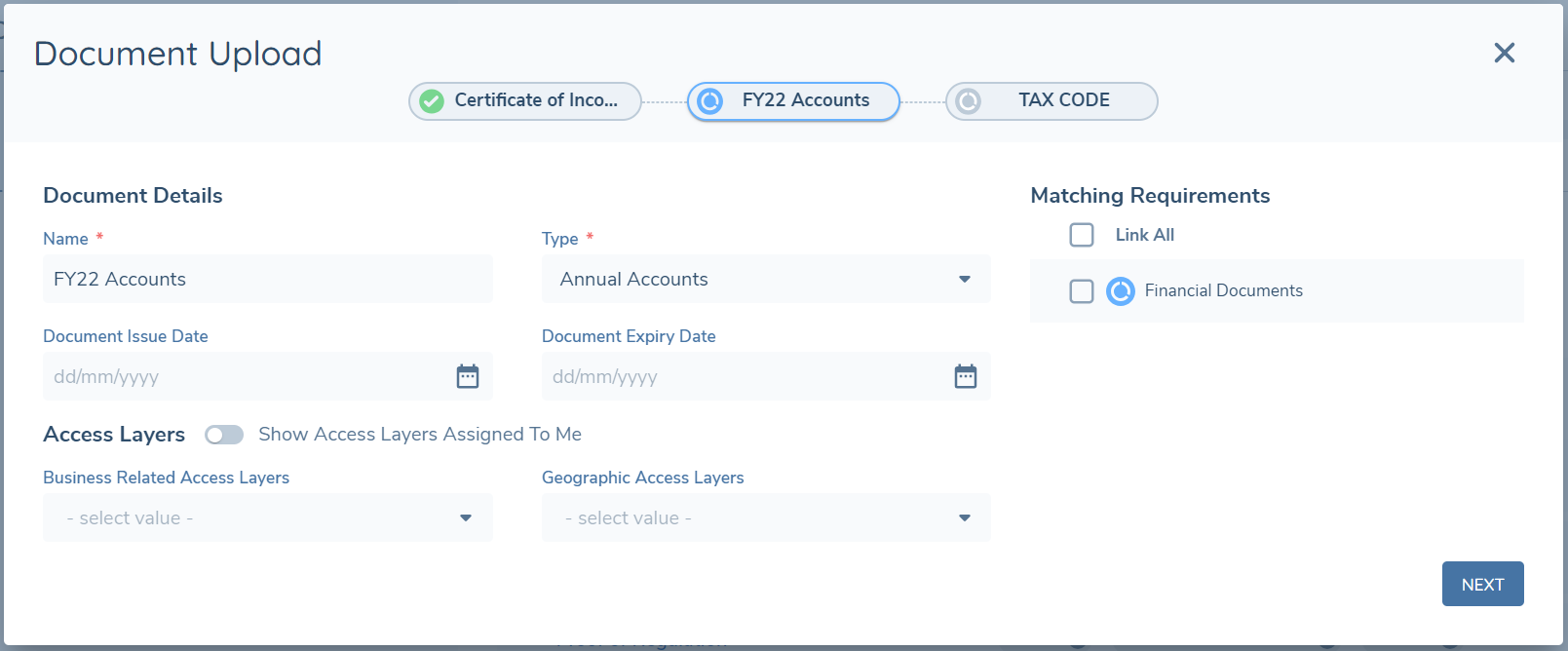This screenshot has height=651, width=1568.
Task: Select the FY22 Accounts step tab
Action: click(x=805, y=100)
